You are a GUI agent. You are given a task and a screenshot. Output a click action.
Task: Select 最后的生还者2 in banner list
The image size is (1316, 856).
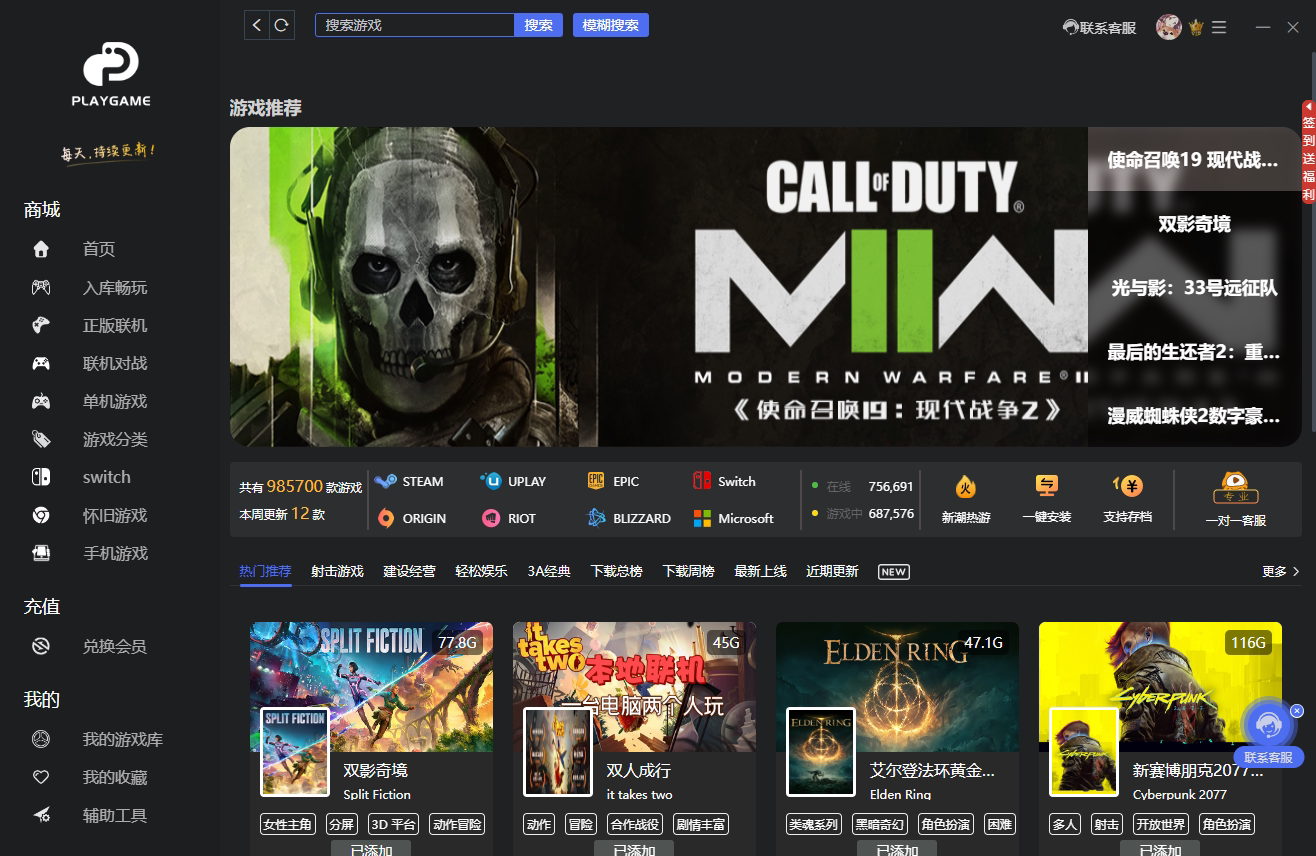1194,352
